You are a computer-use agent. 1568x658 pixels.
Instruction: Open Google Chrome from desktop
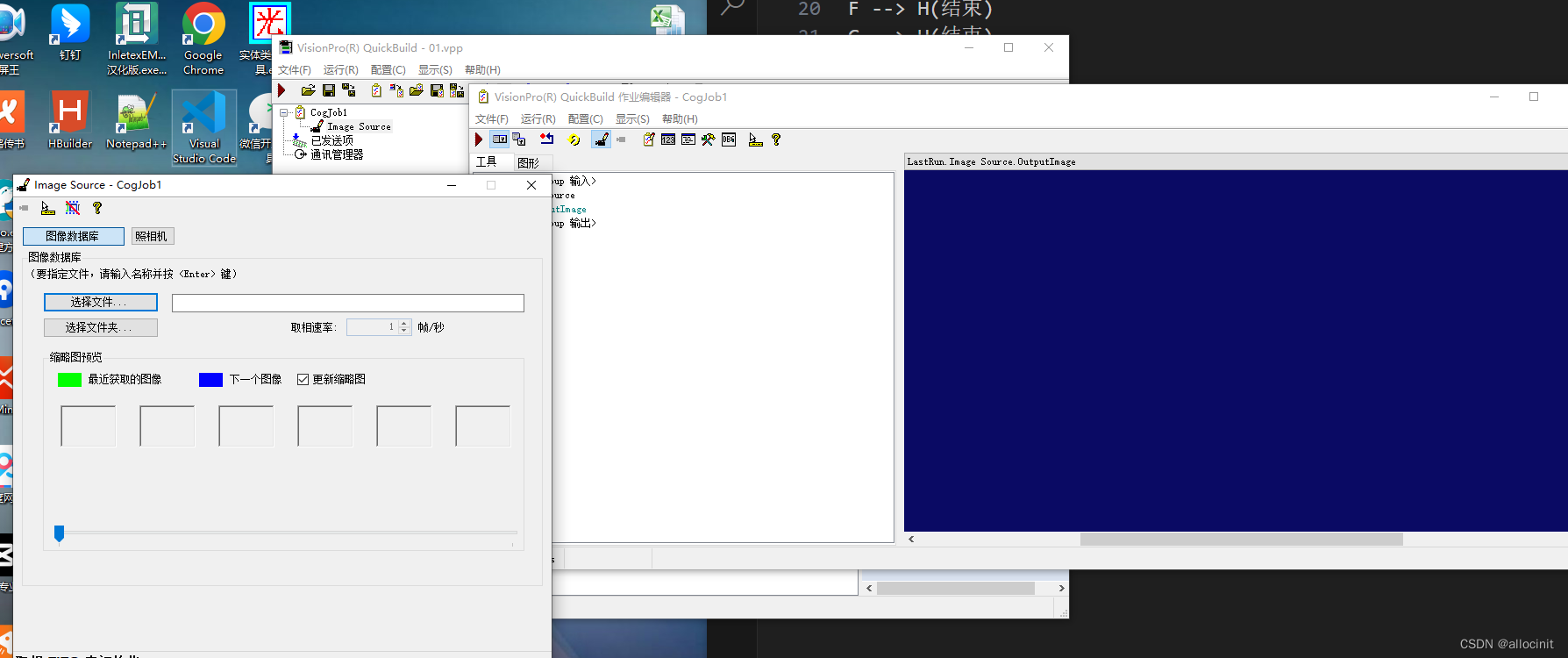click(x=203, y=39)
